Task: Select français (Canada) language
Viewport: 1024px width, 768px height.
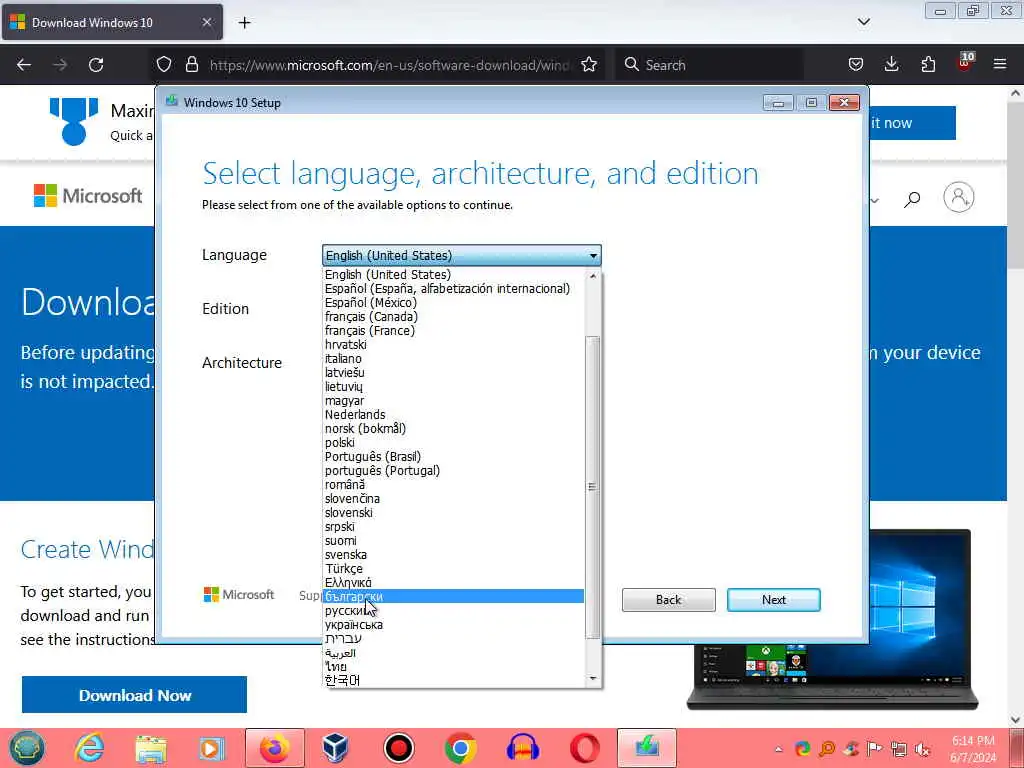Action: (453, 317)
